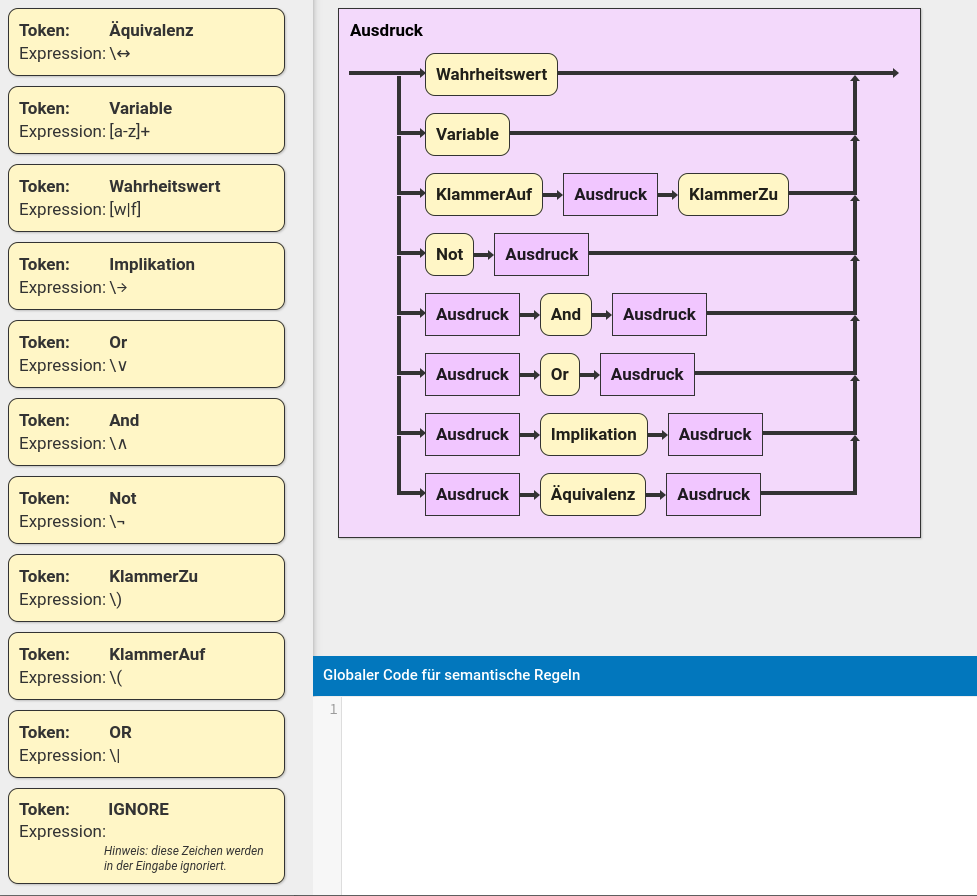Select the Ausdruck node preceding the Implikation node
This screenshot has width=977, height=896.
(472, 434)
